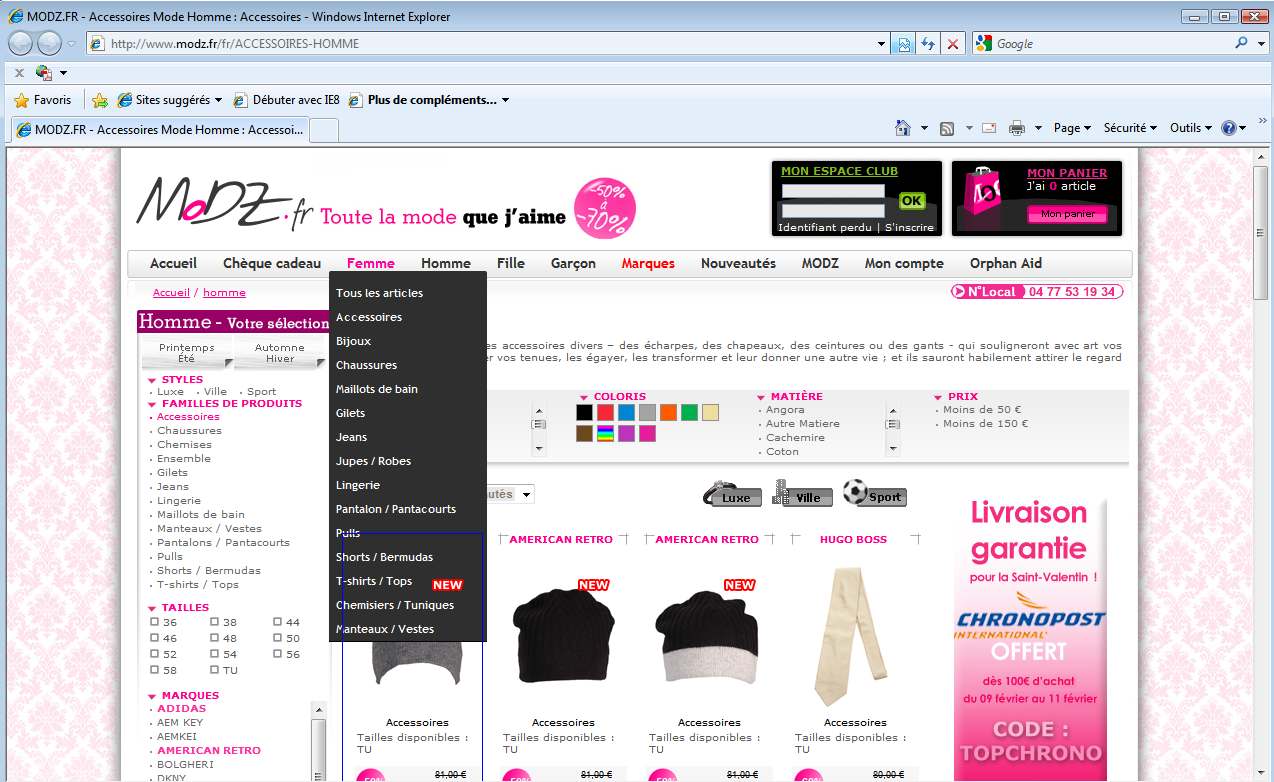Viewport: 1274px width, 782px height.
Task: Click the RSS feeds icon
Action: 946,128
